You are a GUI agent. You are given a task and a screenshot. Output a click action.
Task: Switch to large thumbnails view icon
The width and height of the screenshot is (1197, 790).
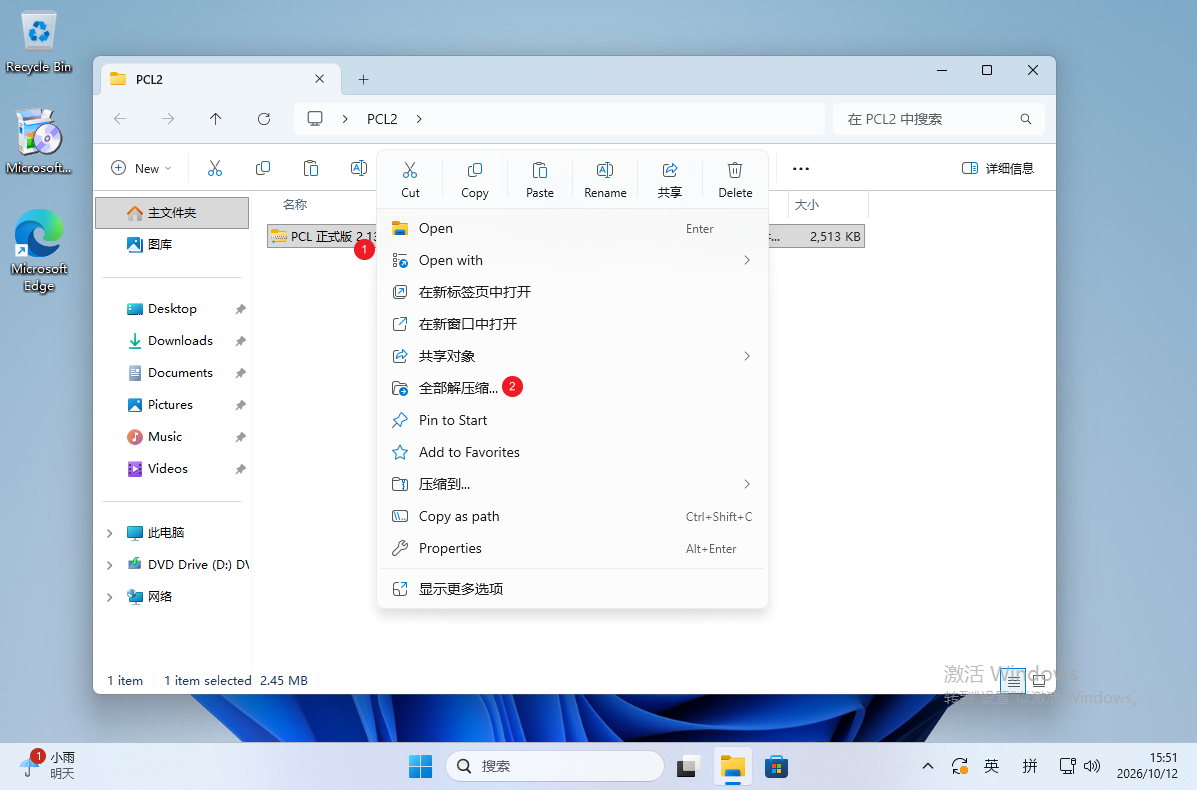coord(1039,681)
